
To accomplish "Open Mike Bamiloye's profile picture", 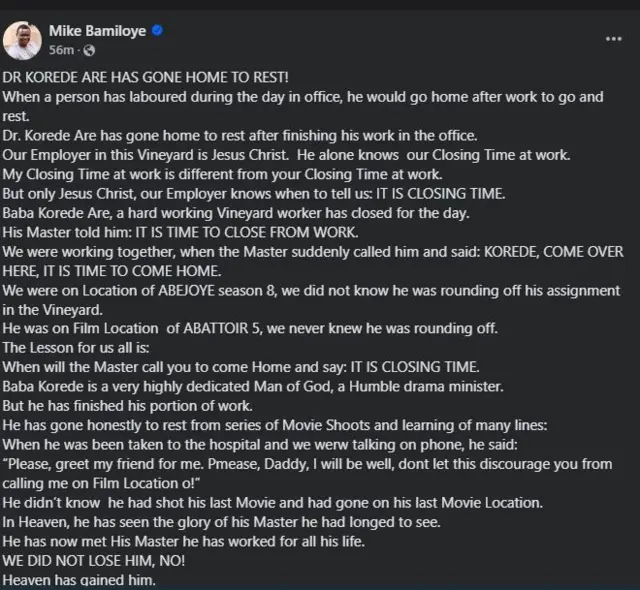I will point(23,40).
